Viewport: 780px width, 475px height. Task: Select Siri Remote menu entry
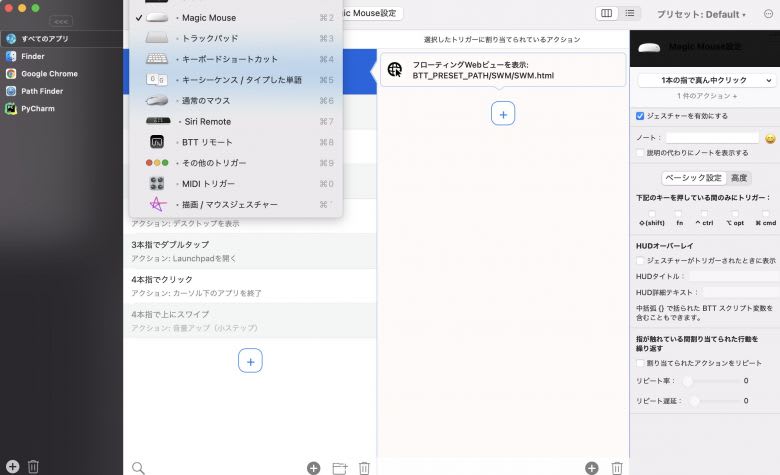pyautogui.click(x=236, y=121)
